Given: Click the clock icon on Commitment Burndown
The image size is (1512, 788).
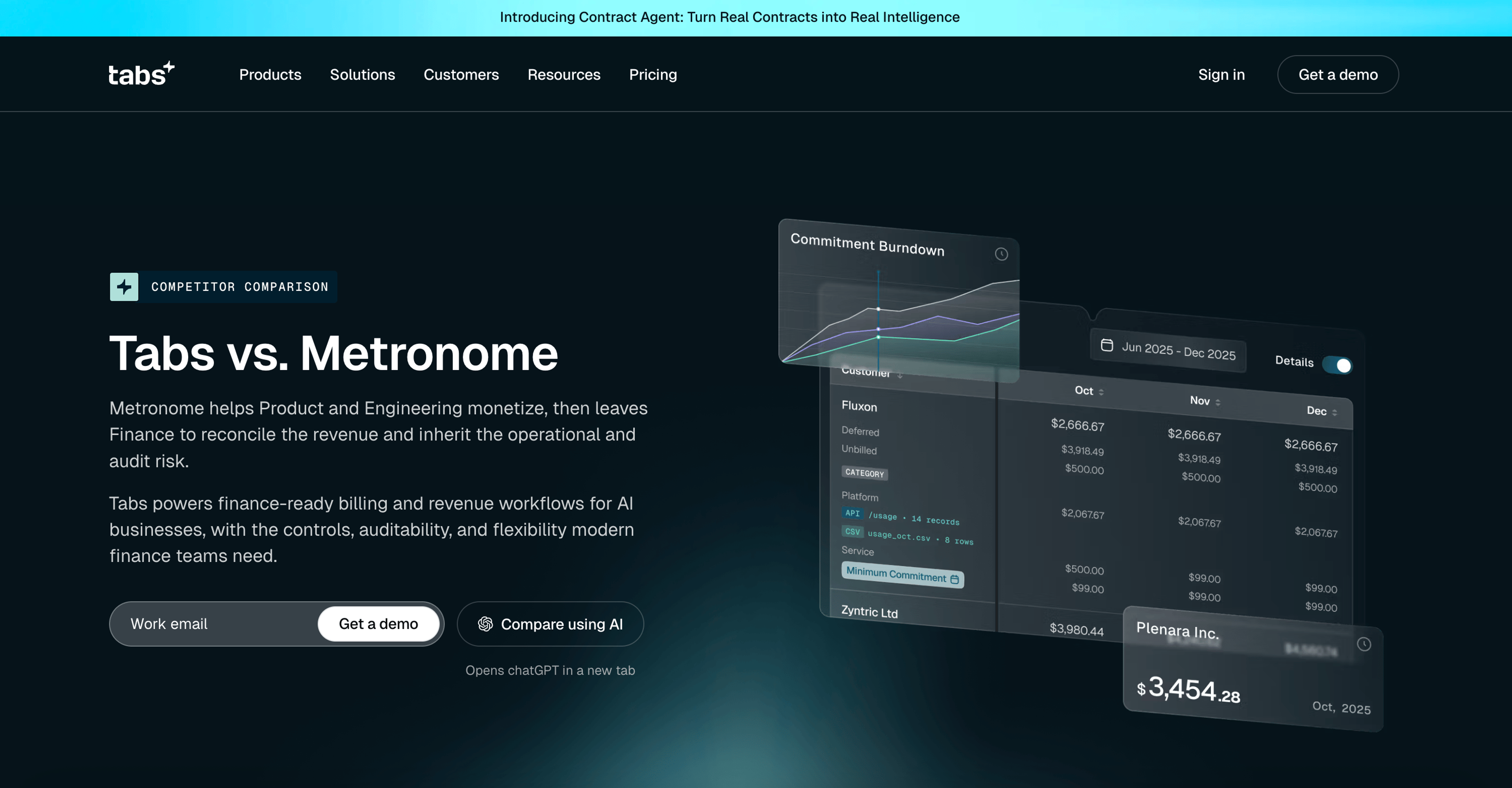Looking at the screenshot, I should pos(1001,254).
